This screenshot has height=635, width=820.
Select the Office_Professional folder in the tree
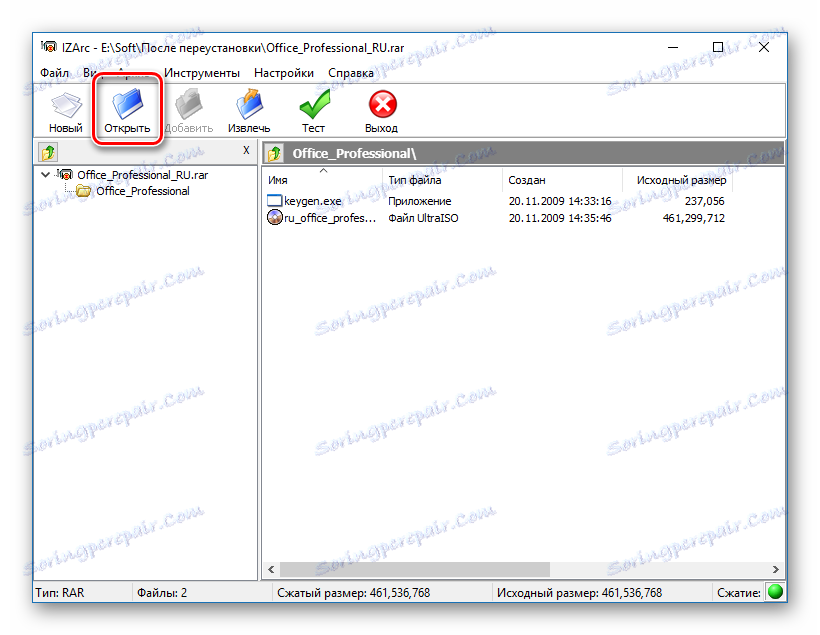coord(142,191)
